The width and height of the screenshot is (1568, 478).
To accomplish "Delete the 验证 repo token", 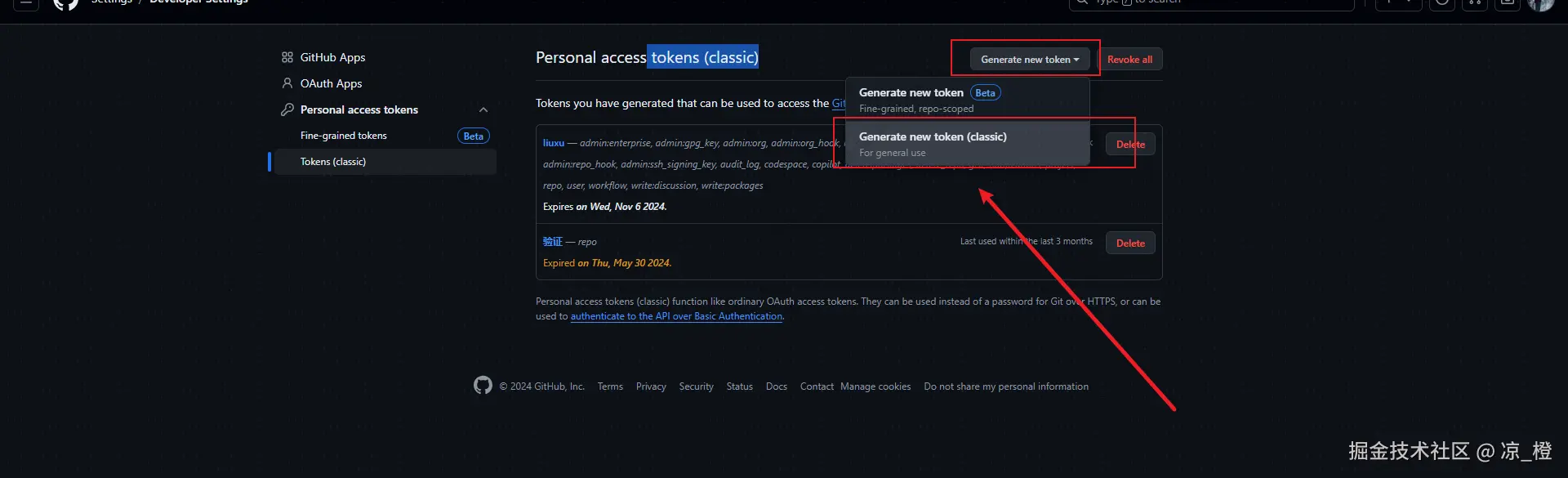I will pyautogui.click(x=1130, y=243).
